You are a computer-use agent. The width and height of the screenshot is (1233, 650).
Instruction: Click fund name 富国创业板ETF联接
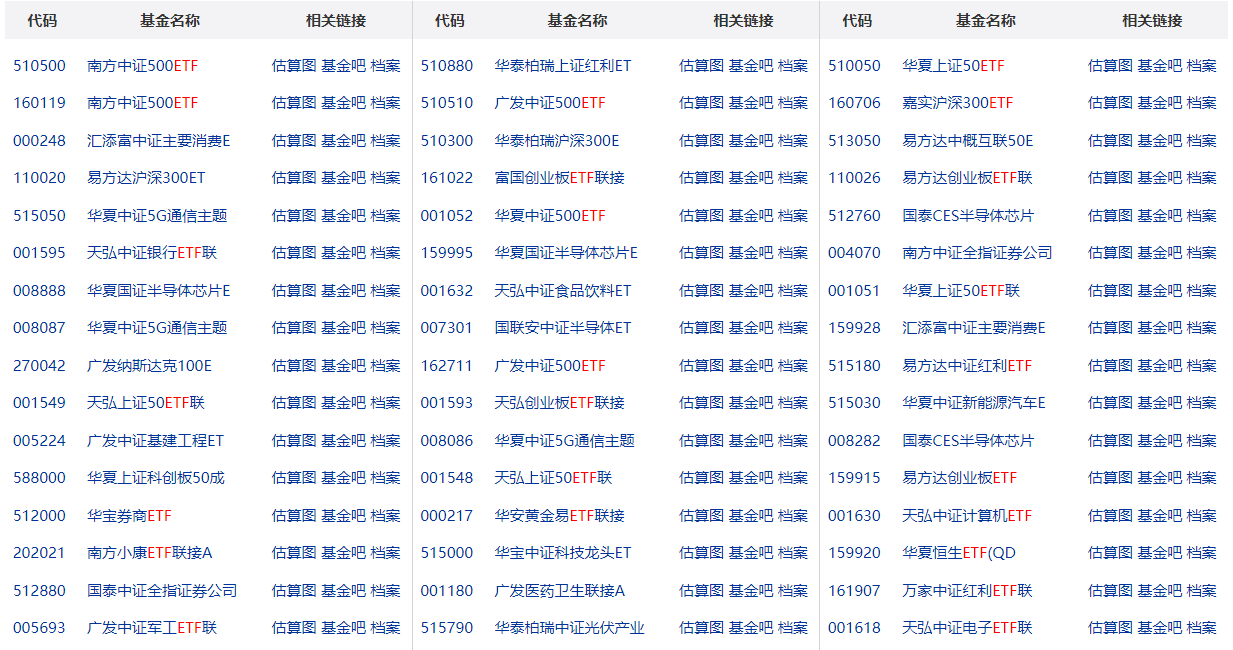pyautogui.click(x=560, y=178)
